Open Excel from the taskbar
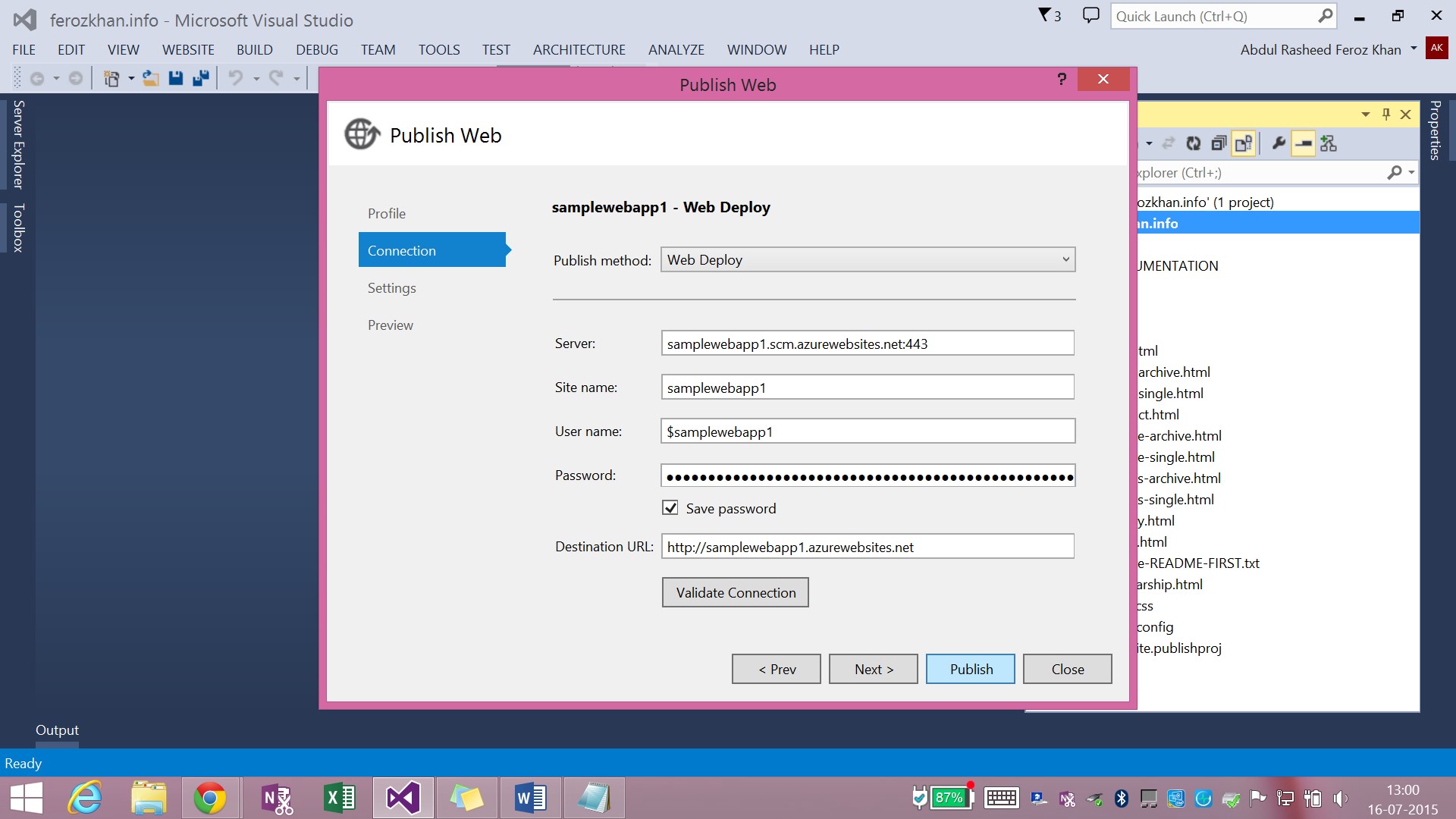Viewport: 1456px width, 819px height. (339, 798)
